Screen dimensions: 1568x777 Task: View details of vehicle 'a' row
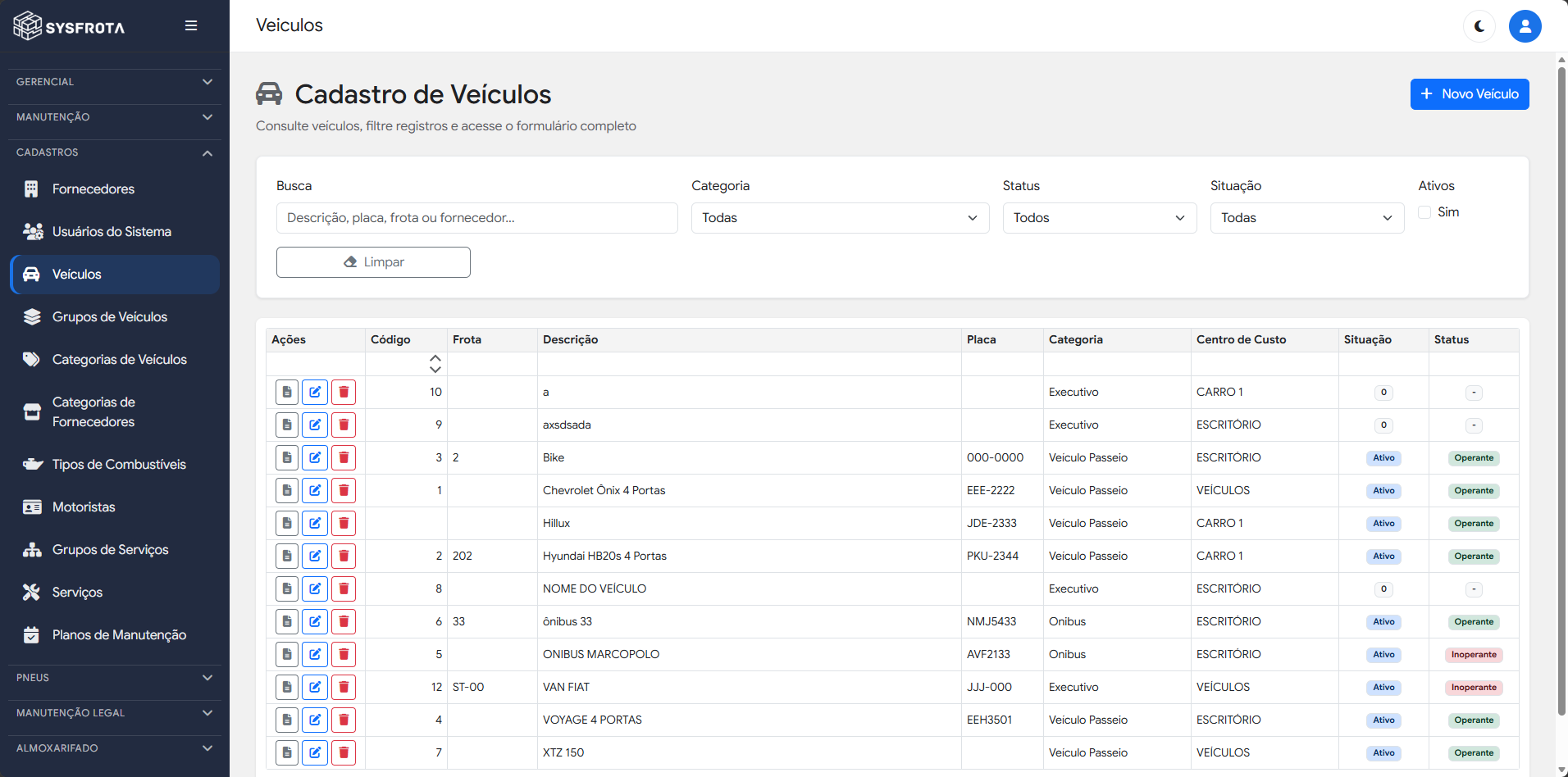[x=287, y=393]
